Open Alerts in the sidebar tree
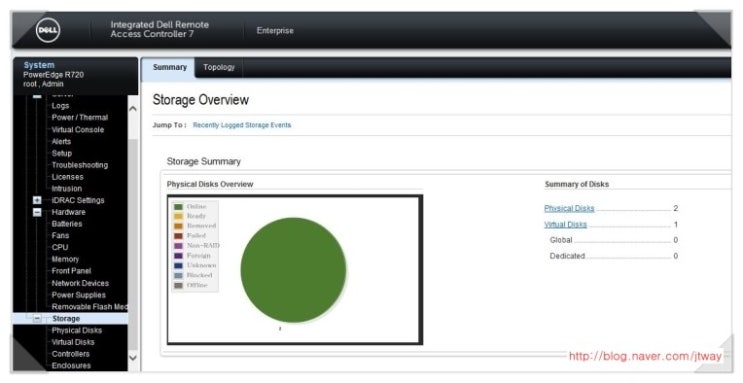Screen dimensions: 743x383 point(61,141)
